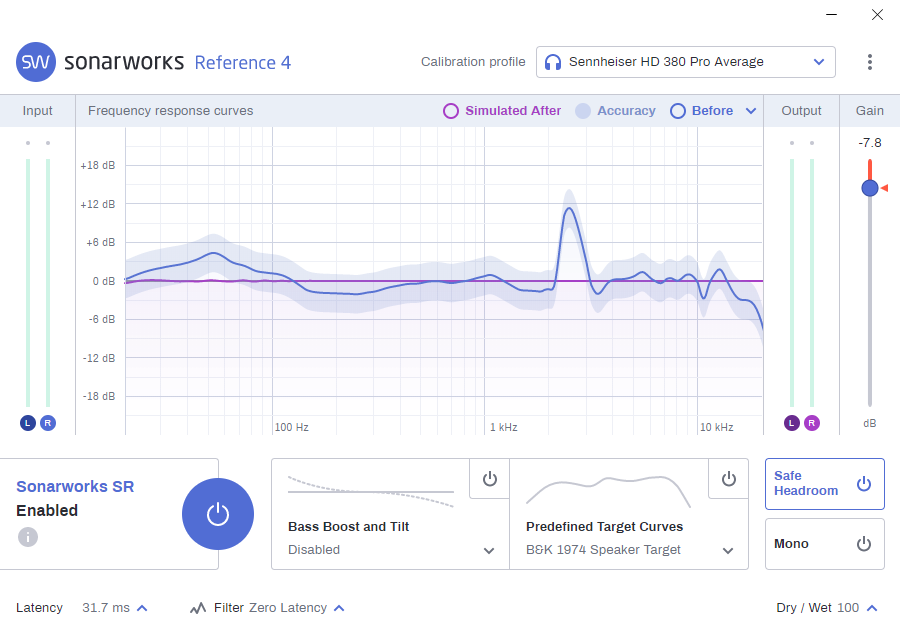
Task: Click the input L channel badge
Action: click(x=28, y=423)
